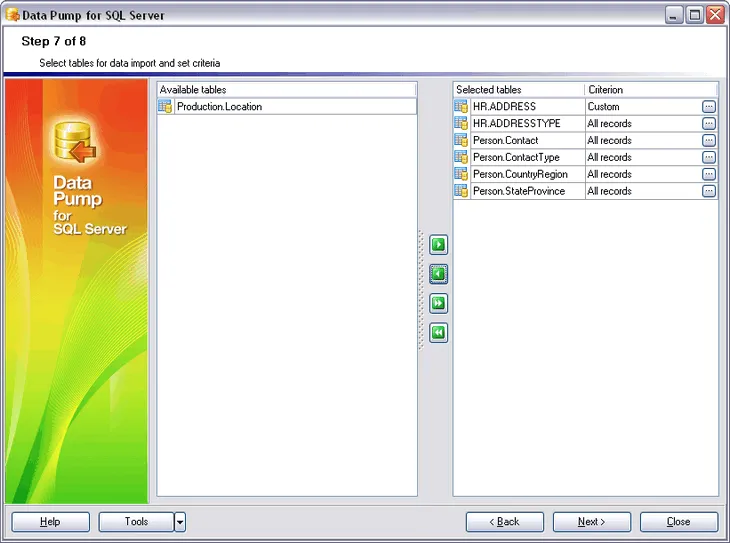Image resolution: width=730 pixels, height=543 pixels.
Task: Click the table icon beside Production.Location
Action: pos(165,107)
